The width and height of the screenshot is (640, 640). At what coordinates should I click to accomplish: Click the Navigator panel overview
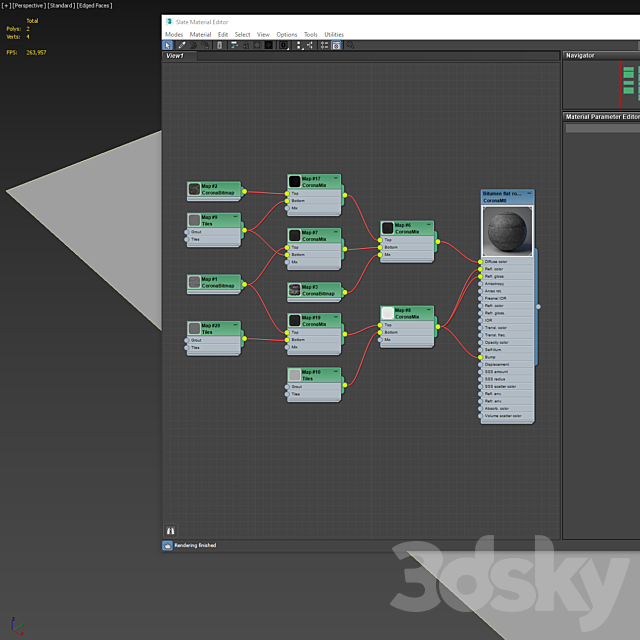[602, 84]
